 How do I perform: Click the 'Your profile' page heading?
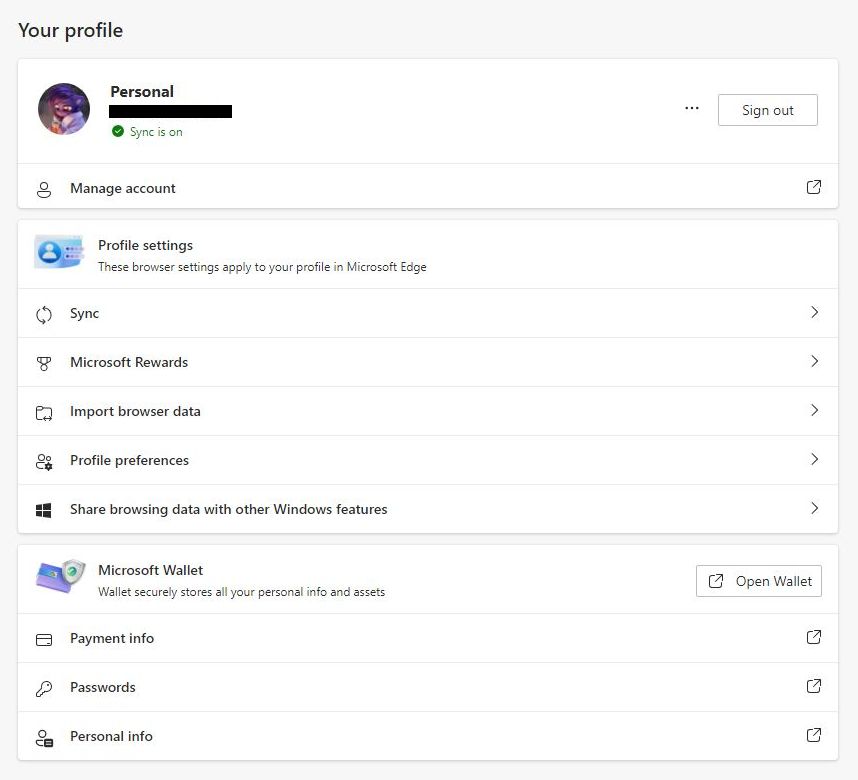[x=71, y=31]
